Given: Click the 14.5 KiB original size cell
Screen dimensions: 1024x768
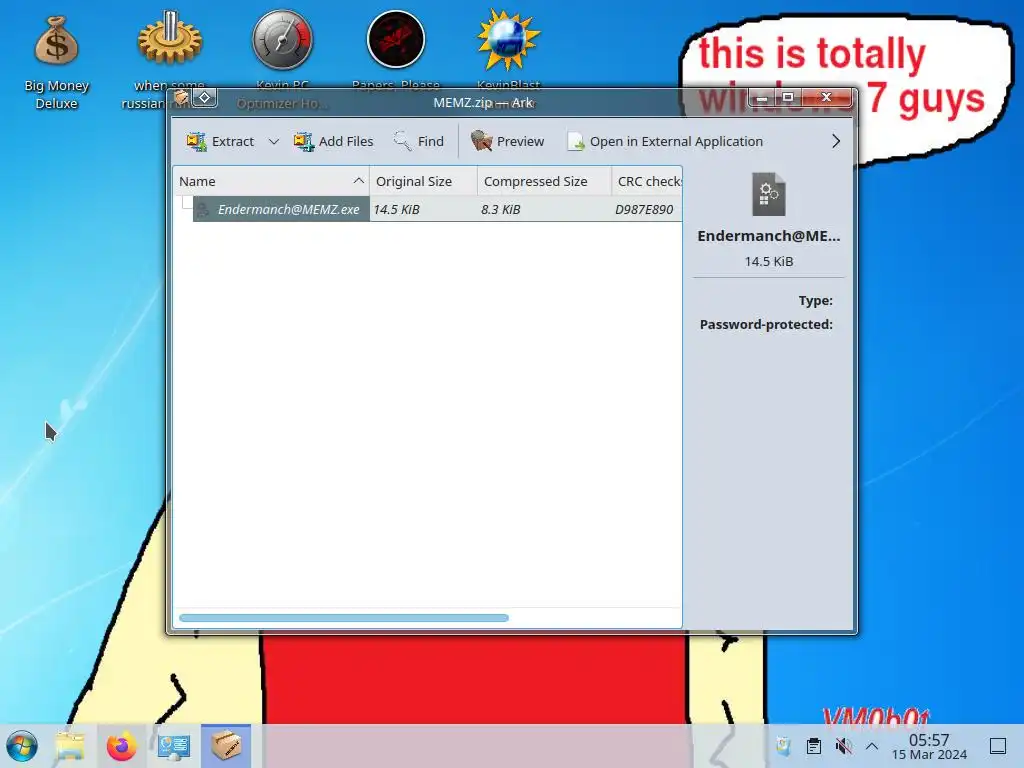Looking at the screenshot, I should coord(396,210).
